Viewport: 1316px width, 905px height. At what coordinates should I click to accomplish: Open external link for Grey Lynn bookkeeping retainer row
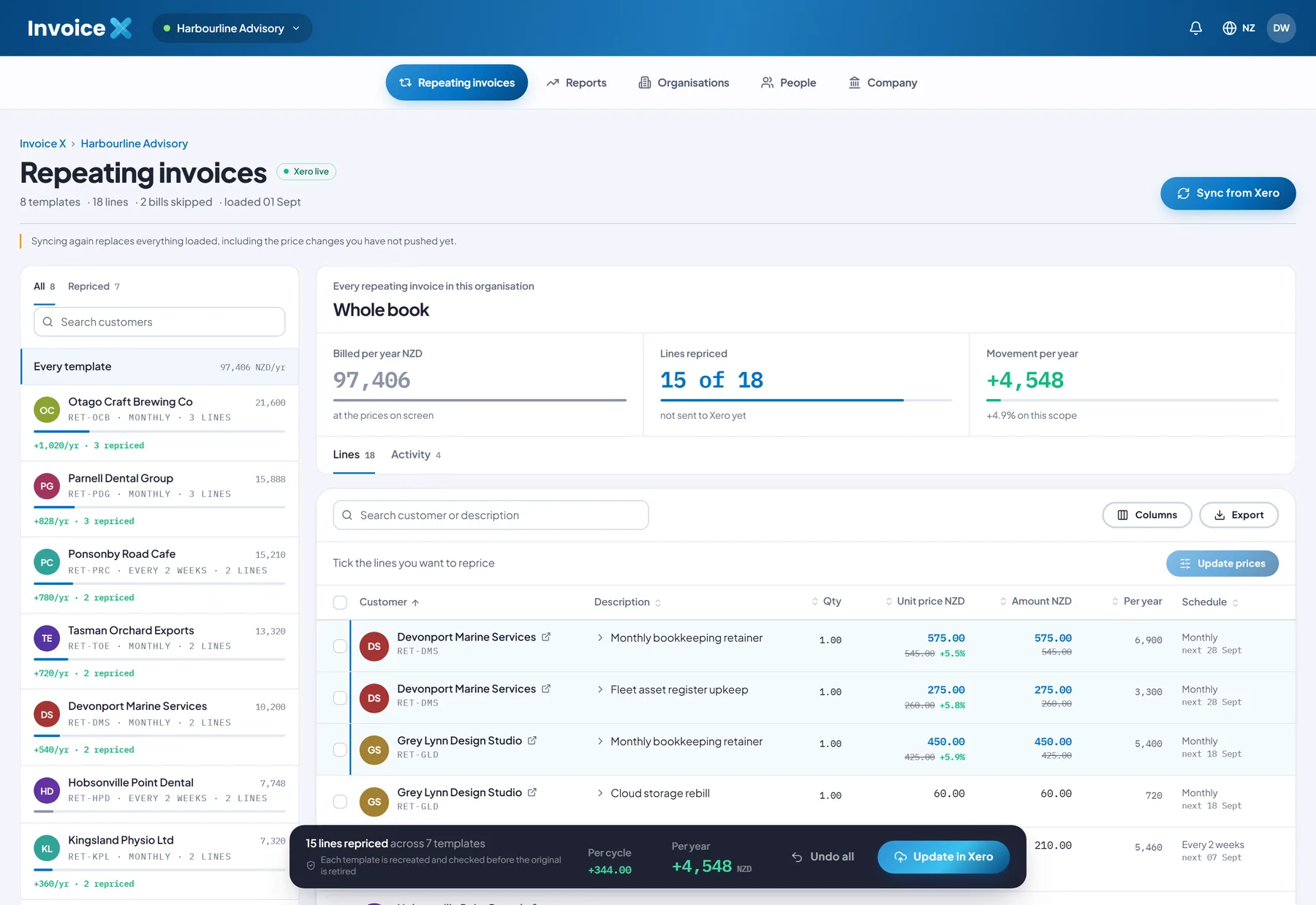(x=532, y=741)
